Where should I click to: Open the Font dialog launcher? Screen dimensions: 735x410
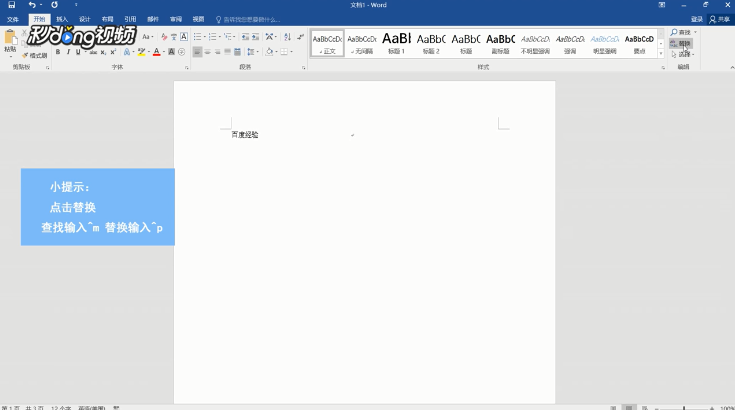[187, 68]
